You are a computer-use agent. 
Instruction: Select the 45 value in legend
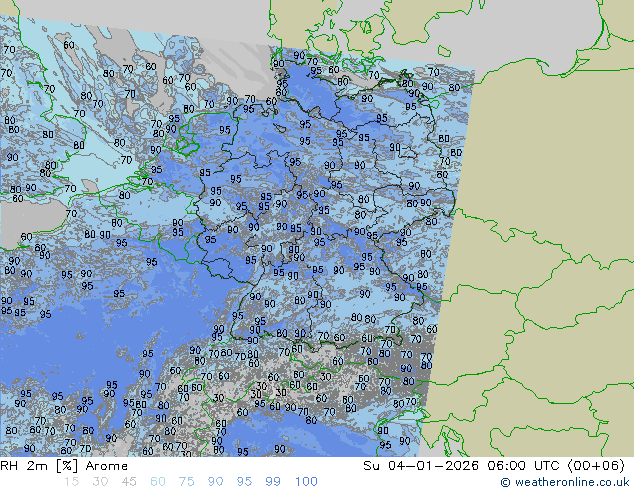[129, 482]
